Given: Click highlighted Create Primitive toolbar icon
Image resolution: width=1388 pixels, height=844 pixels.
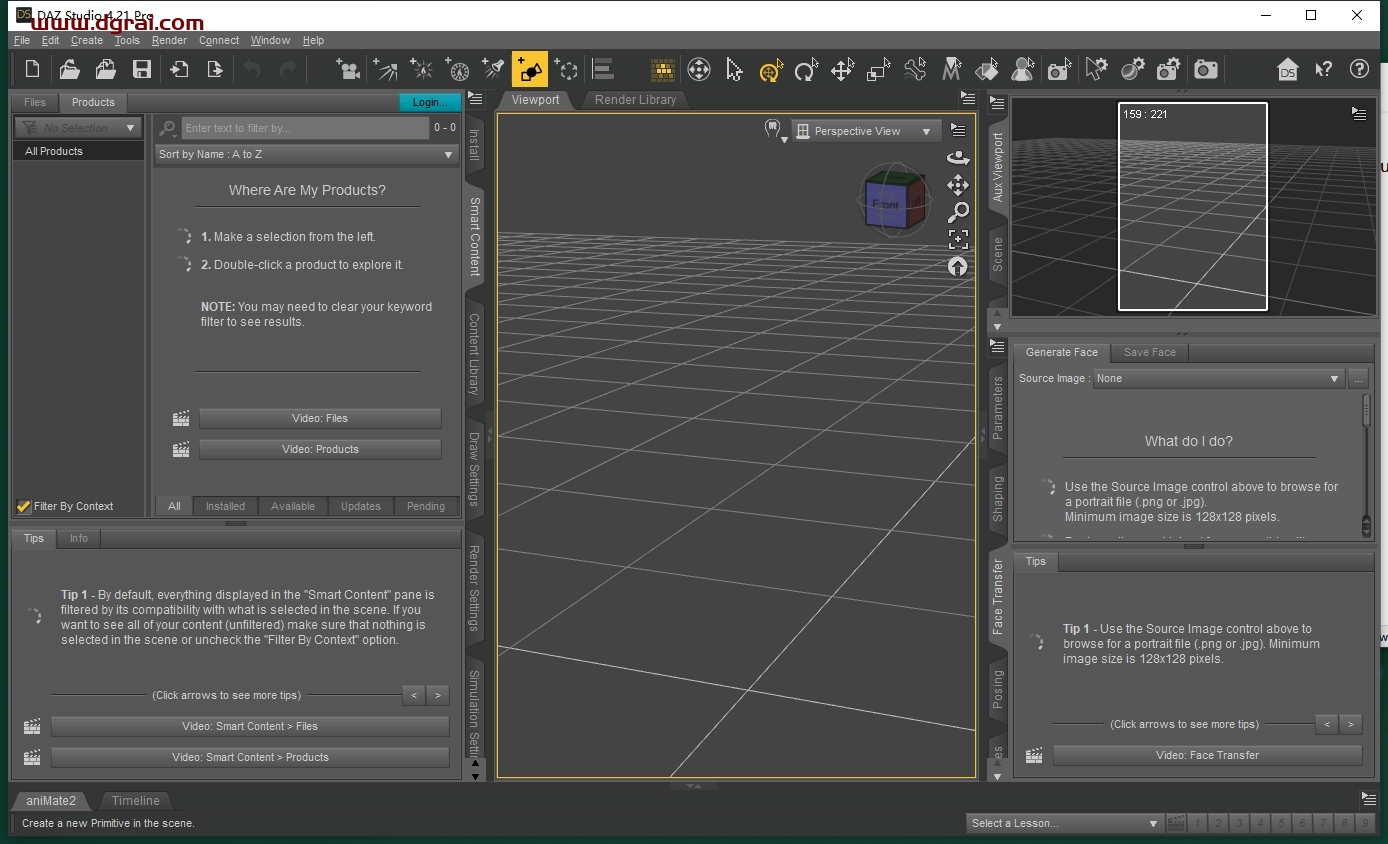Looking at the screenshot, I should click(x=530, y=69).
